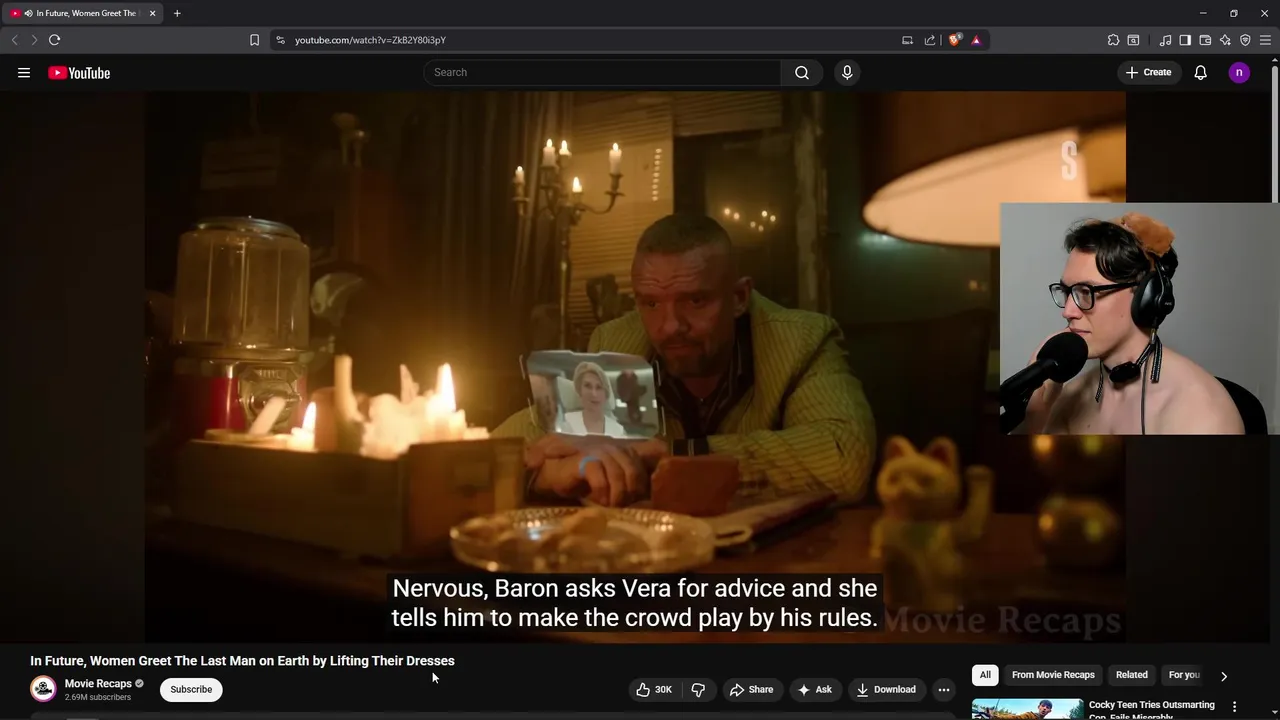Open Cocky Teen Tries Outsmarting video thumbnail
1280x720 pixels.
(1027, 709)
